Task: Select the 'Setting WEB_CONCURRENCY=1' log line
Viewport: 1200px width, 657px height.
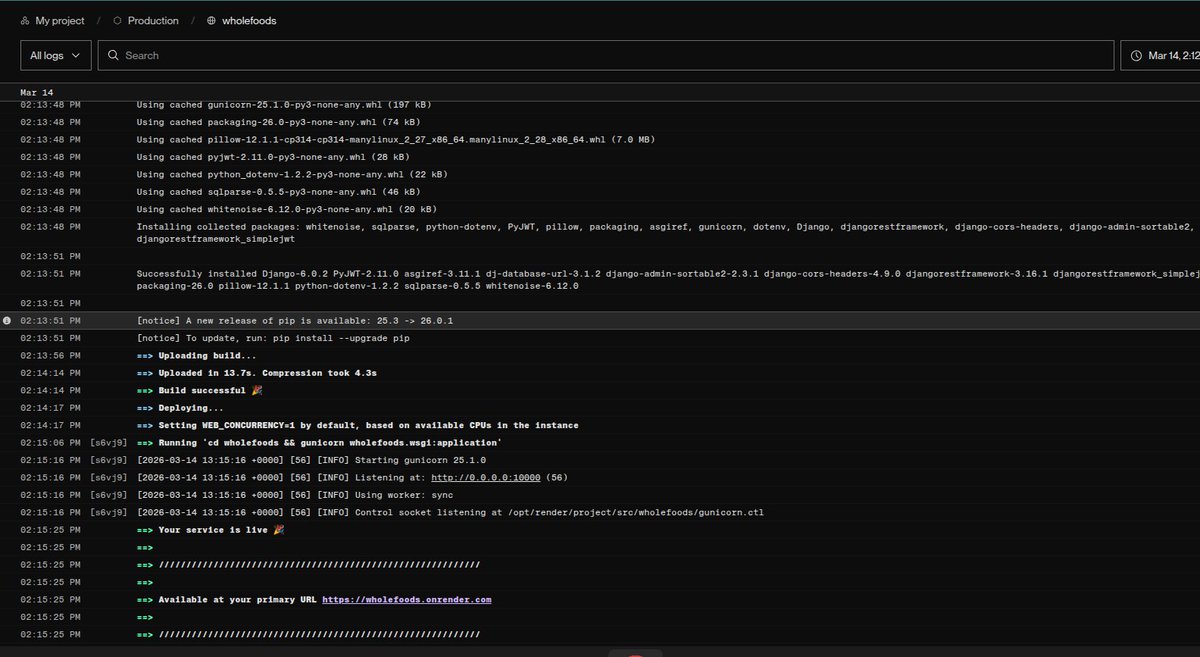Action: pos(357,426)
